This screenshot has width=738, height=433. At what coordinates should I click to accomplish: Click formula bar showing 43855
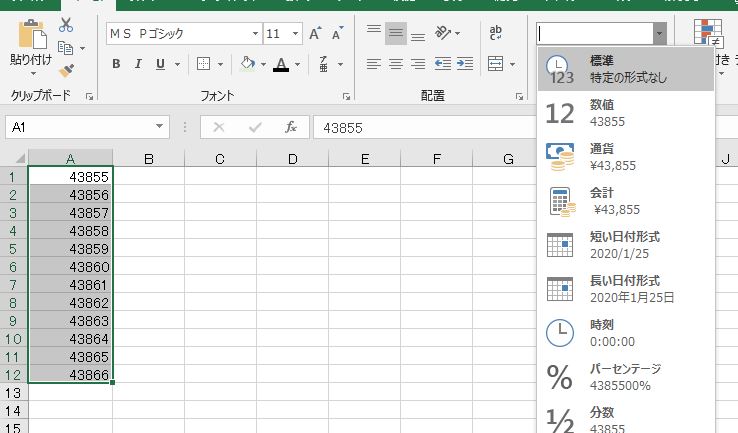(x=424, y=128)
